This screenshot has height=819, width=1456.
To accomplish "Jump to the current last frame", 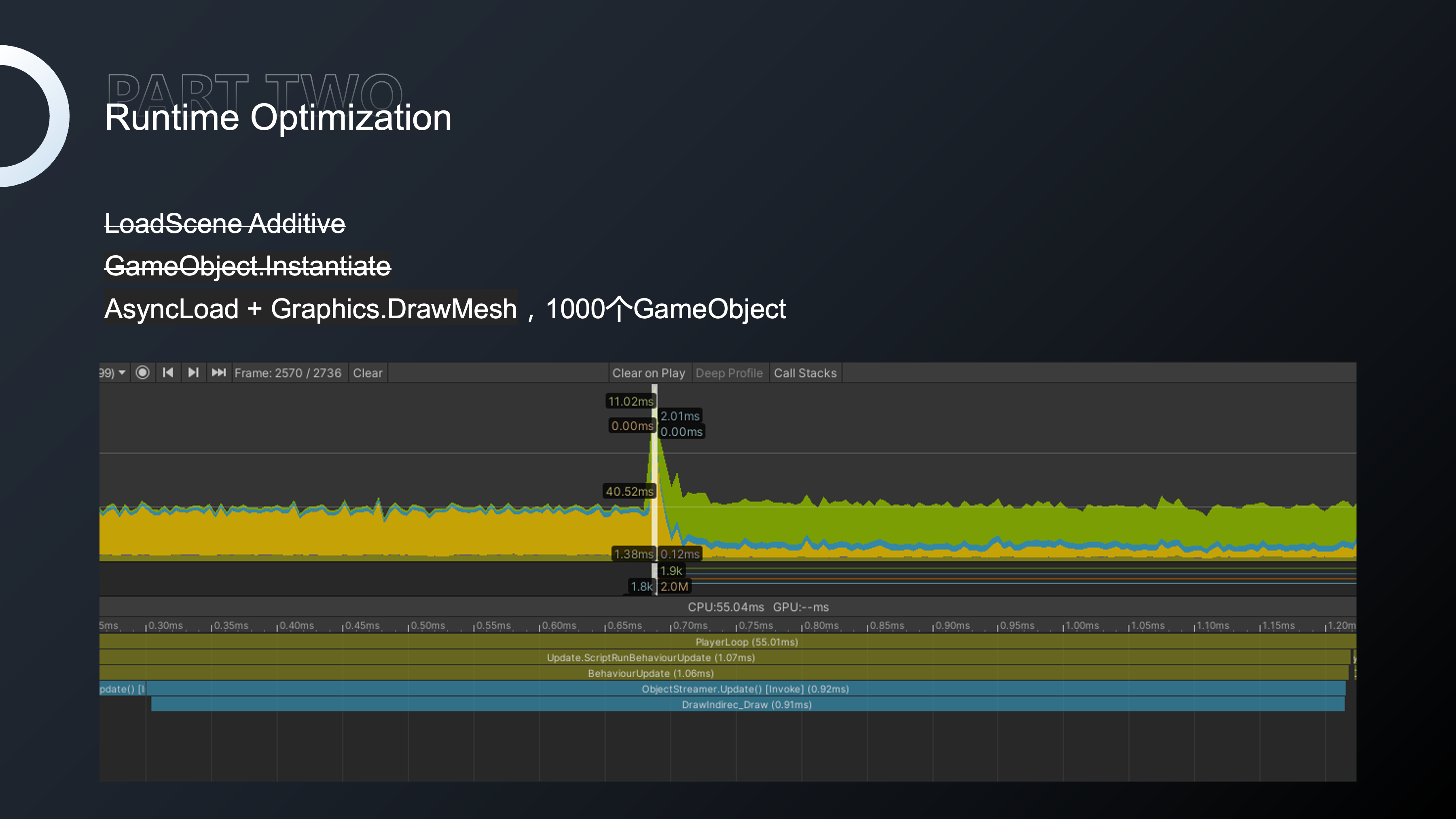I will [x=219, y=372].
